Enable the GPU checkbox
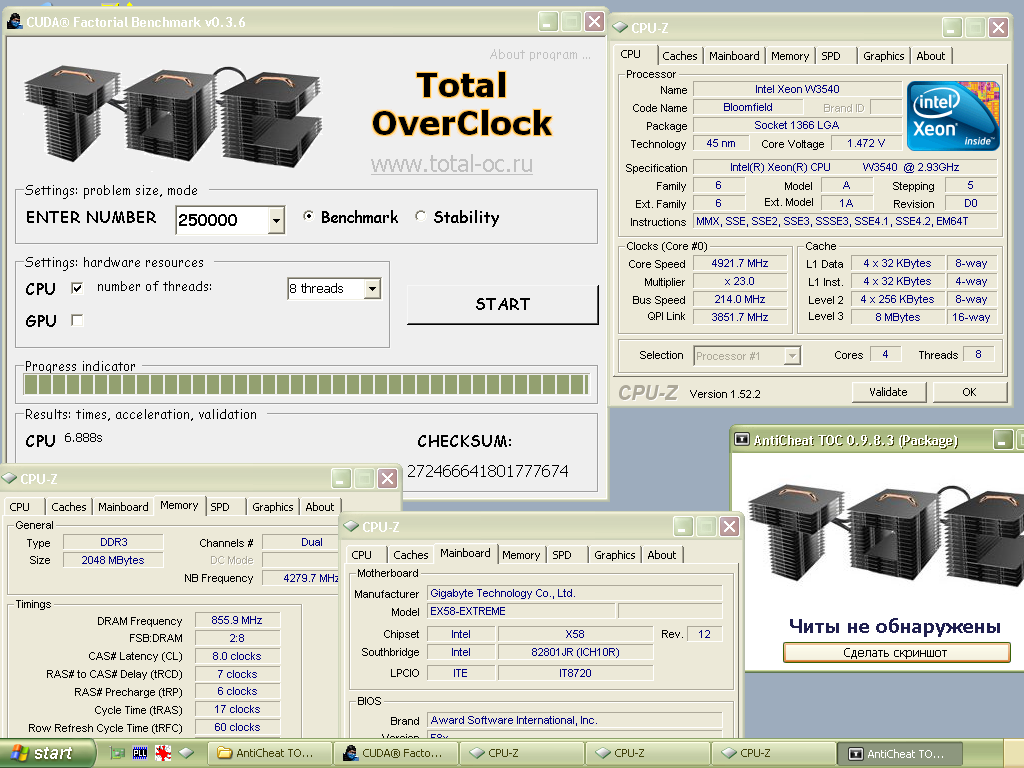1024x768 pixels. click(77, 320)
